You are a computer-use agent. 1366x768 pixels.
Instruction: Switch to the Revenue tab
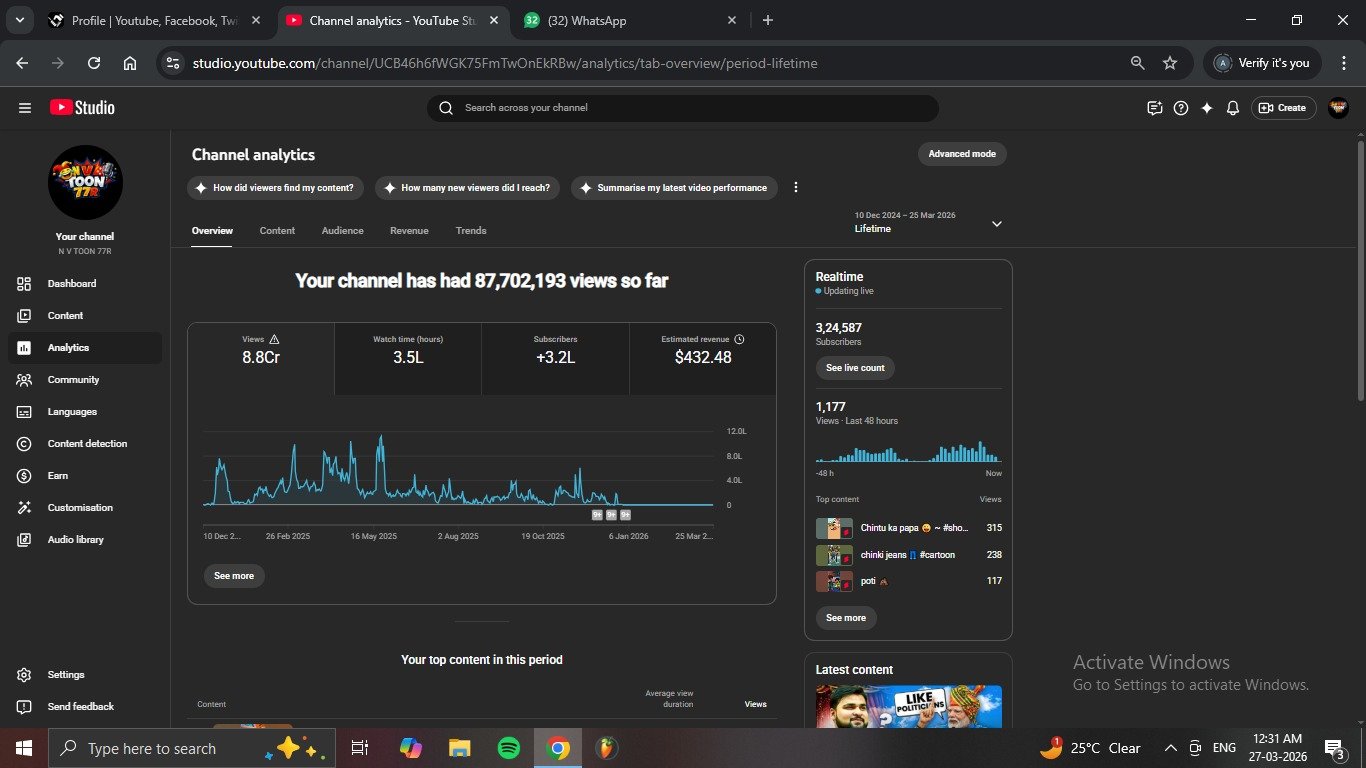[409, 231]
